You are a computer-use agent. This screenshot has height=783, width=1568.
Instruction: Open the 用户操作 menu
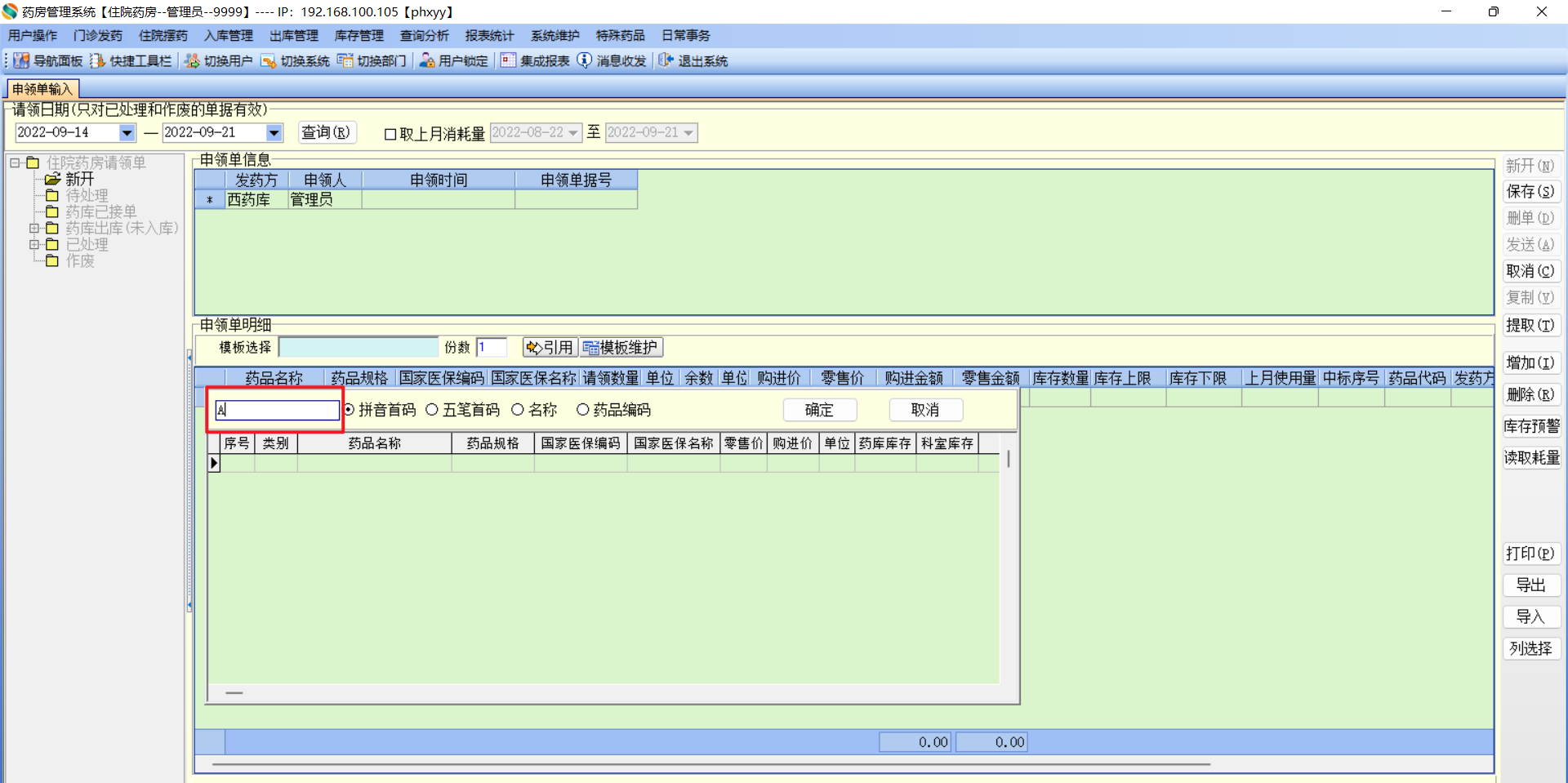[33, 35]
